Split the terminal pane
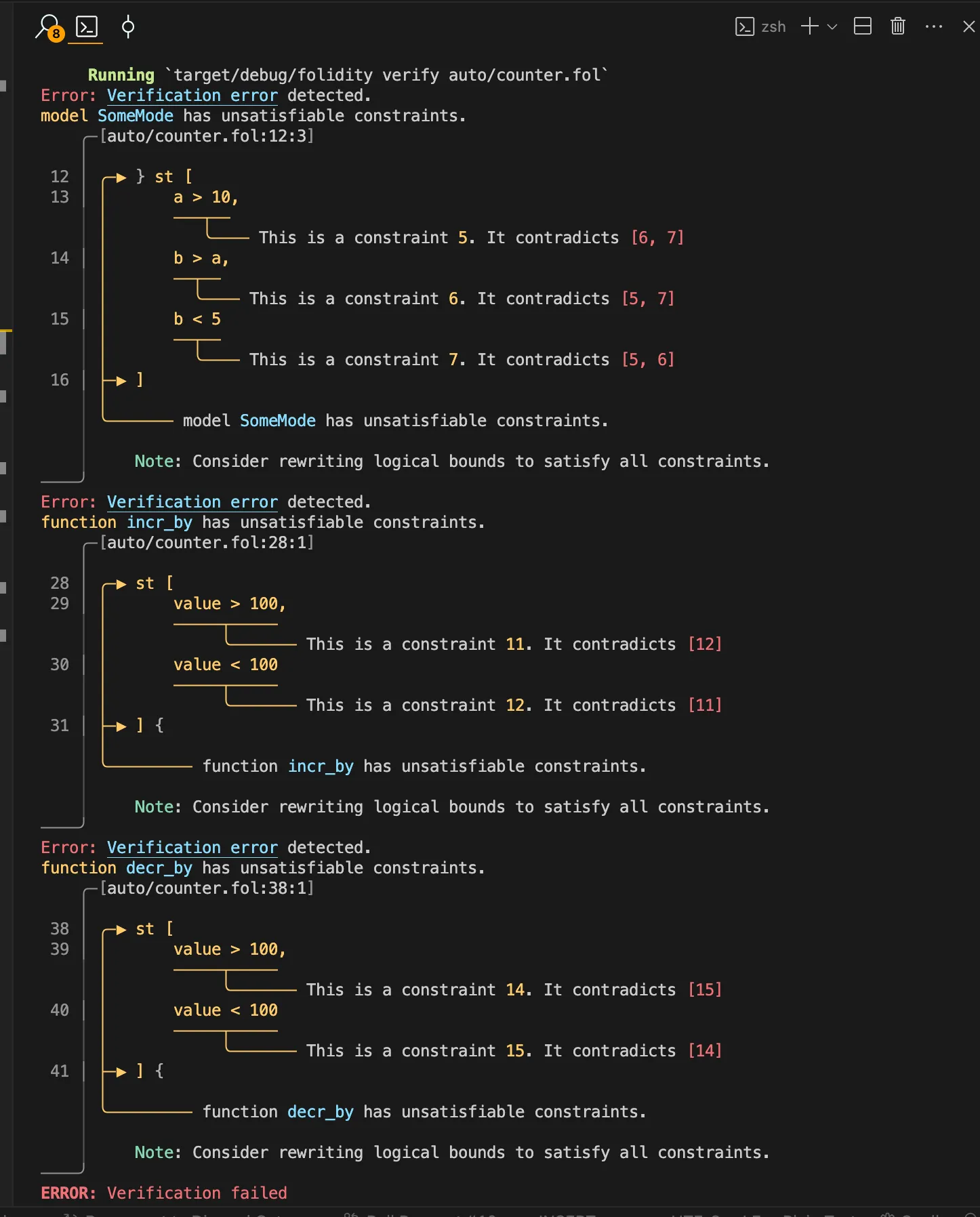This screenshot has height=1217, width=980. point(862,26)
